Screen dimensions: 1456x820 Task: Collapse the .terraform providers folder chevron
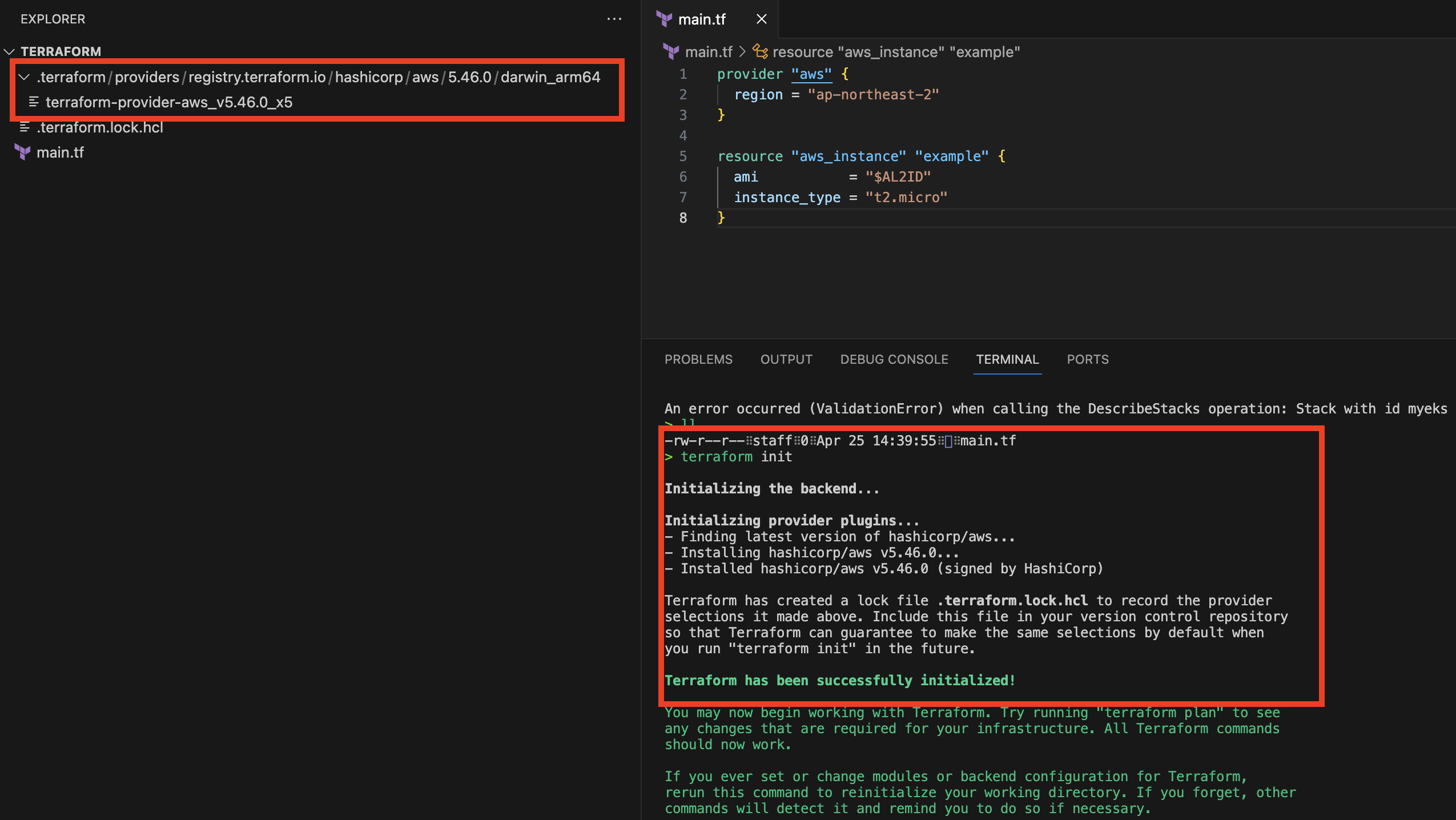[x=24, y=77]
